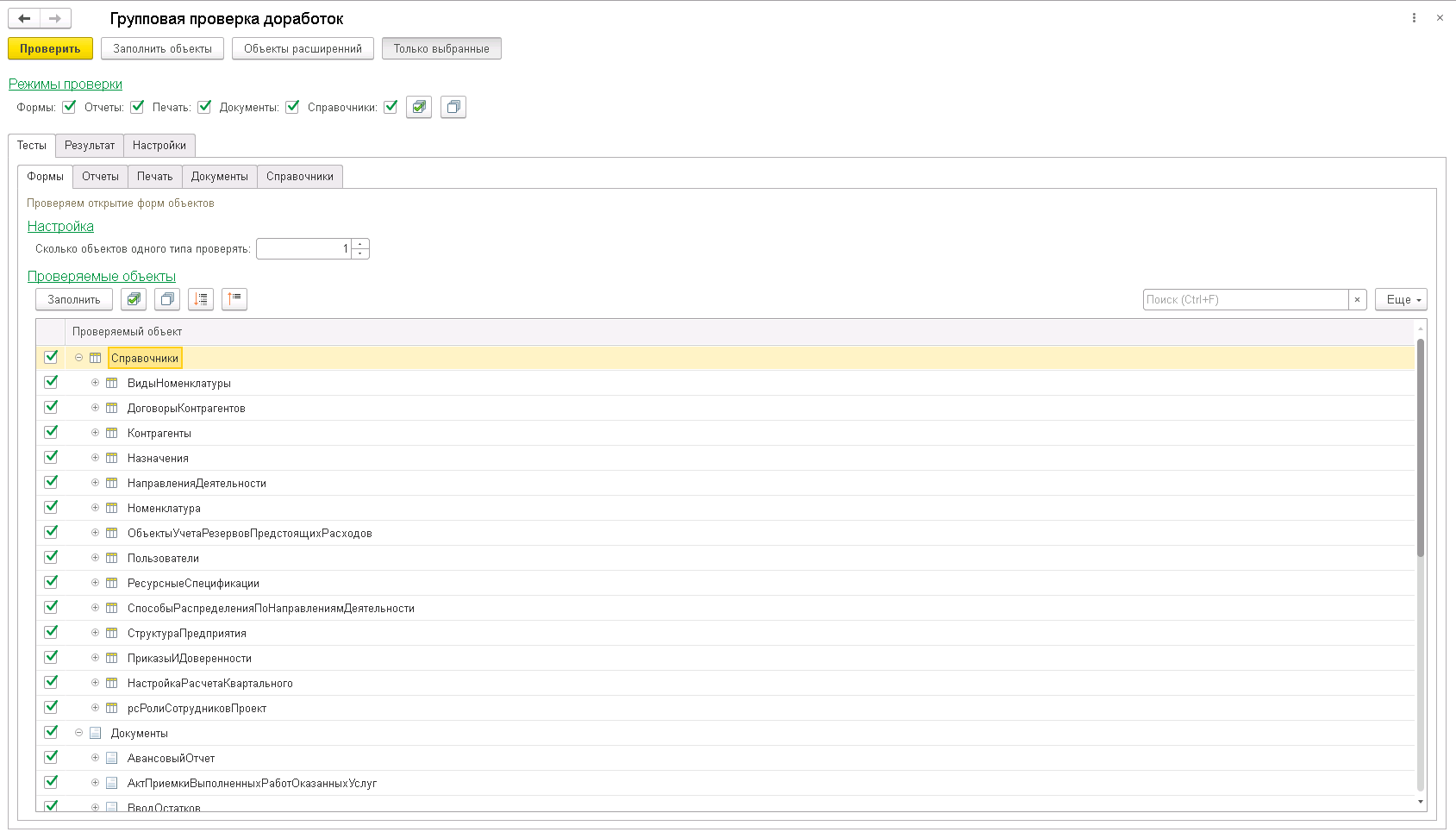Viewport: 1456px width, 832px height.
Task: Expand the РесурсныеСпецификации node
Action: coord(95,583)
